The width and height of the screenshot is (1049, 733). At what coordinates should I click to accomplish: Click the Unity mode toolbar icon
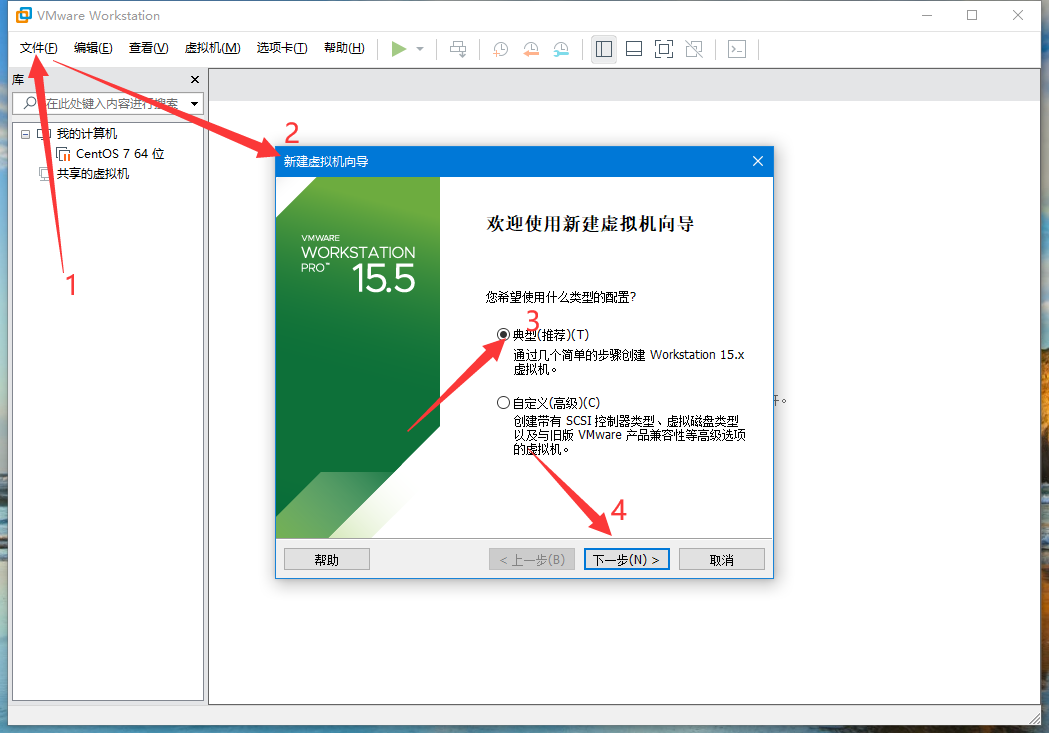tap(694, 49)
